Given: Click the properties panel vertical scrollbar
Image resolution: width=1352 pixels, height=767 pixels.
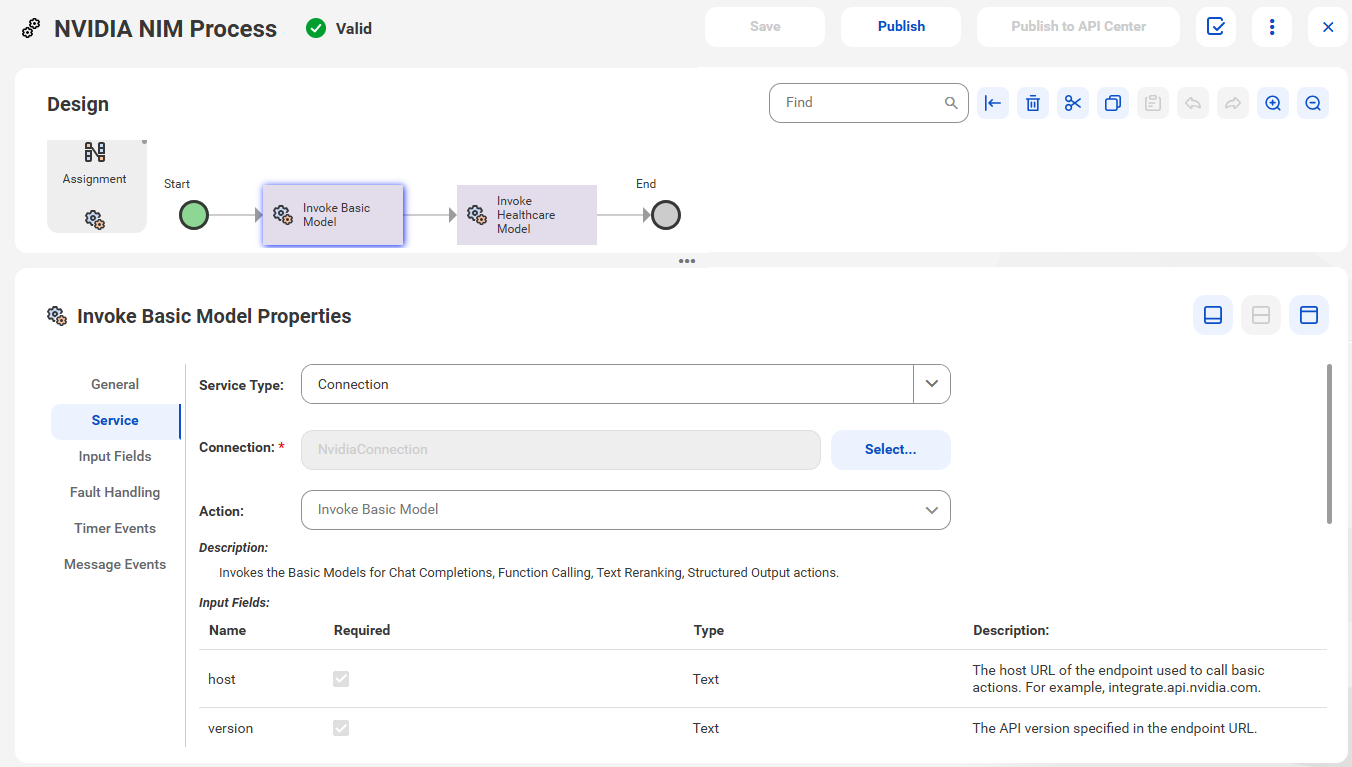Looking at the screenshot, I should (x=1329, y=443).
